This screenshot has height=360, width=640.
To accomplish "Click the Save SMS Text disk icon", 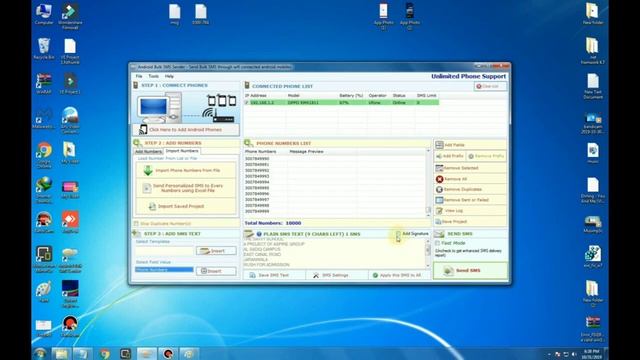I will pyautogui.click(x=252, y=276).
